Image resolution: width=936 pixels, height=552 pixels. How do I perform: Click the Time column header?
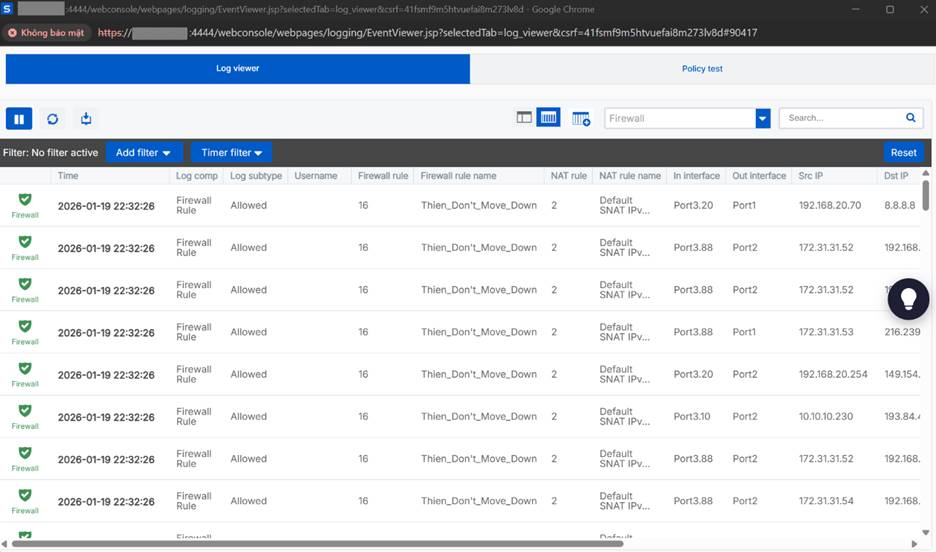(x=68, y=176)
